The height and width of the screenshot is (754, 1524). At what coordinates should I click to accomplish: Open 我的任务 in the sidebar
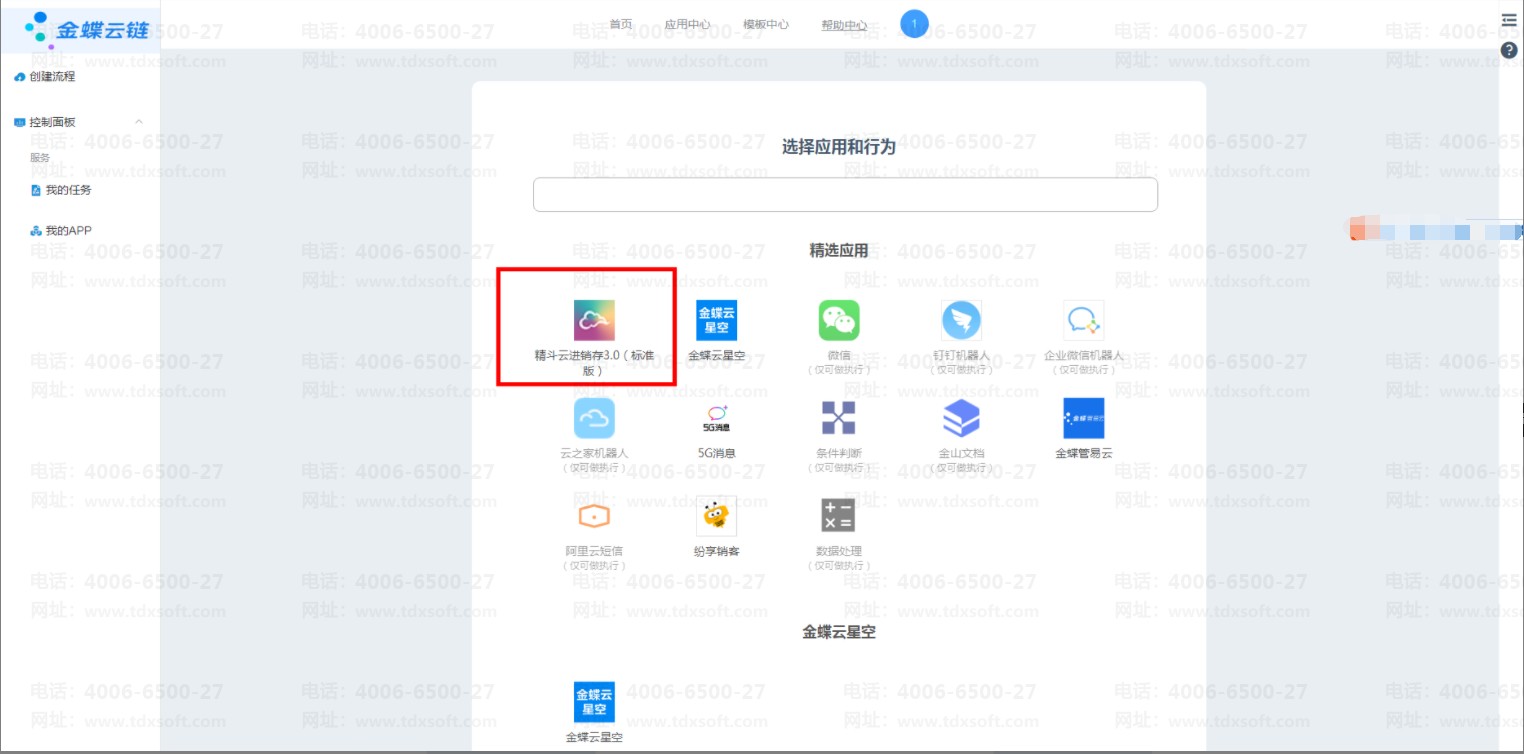68,190
